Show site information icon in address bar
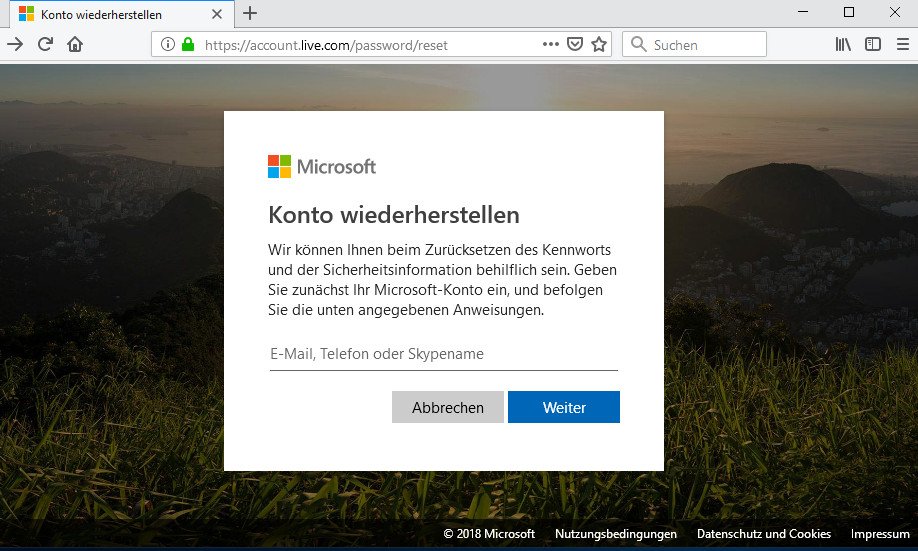 167,45
